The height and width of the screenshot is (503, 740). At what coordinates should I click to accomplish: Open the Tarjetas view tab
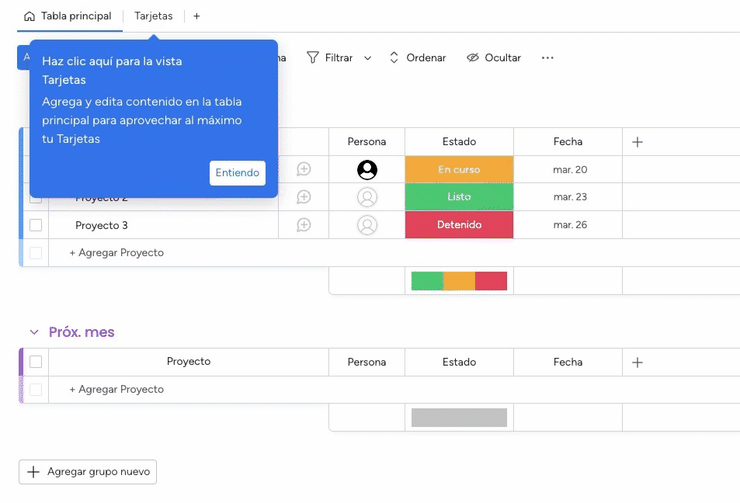[x=153, y=16]
